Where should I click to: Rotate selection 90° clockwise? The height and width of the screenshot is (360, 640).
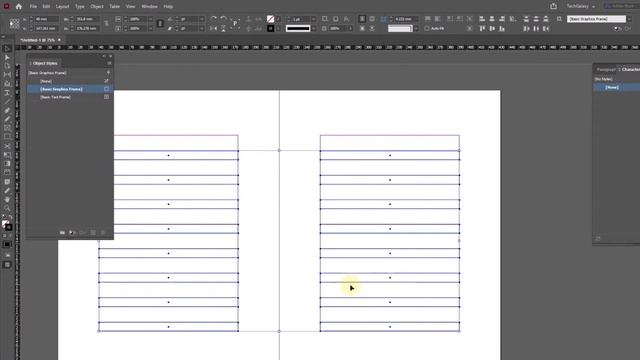click(x=213, y=19)
